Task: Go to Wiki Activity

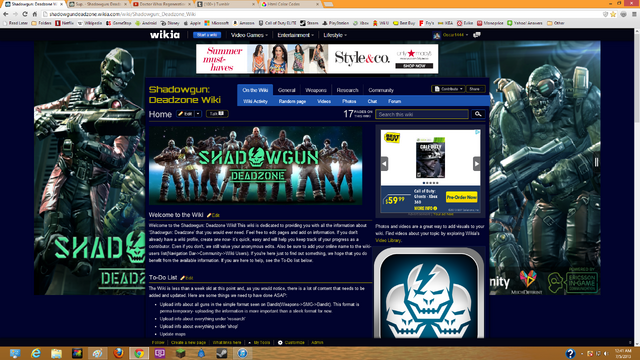Action: [x=256, y=101]
